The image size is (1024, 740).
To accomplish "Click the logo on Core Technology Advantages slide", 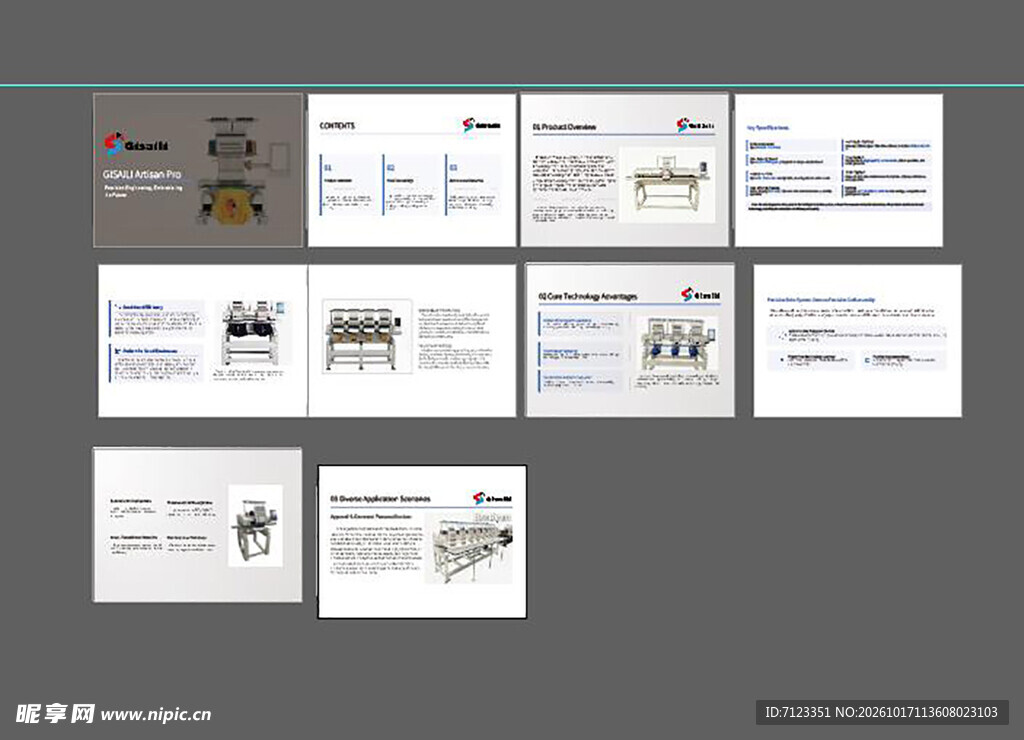I will (700, 295).
